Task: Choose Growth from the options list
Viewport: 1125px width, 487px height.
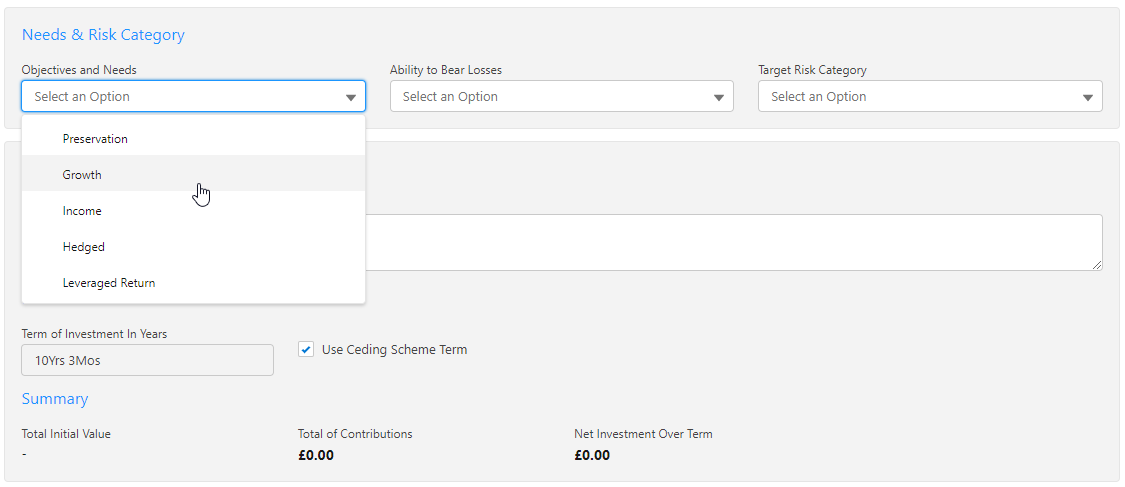Action: pyautogui.click(x=82, y=175)
